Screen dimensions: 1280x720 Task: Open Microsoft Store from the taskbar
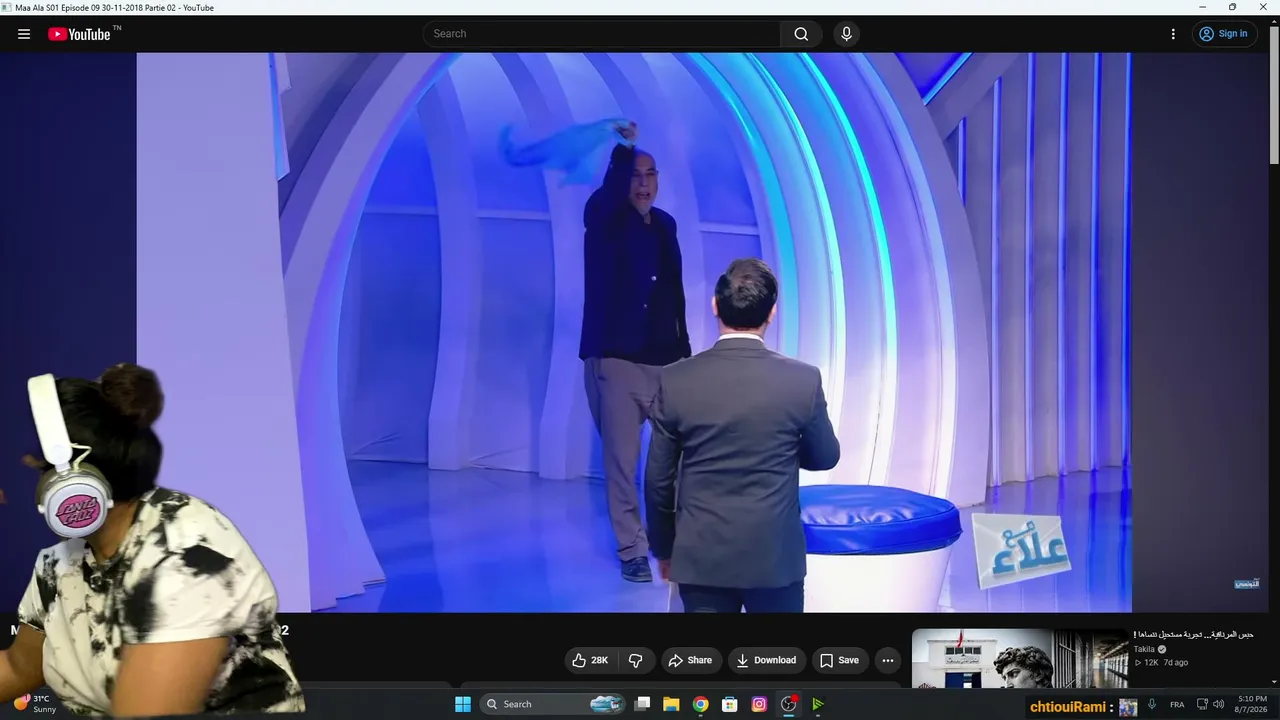(x=730, y=704)
